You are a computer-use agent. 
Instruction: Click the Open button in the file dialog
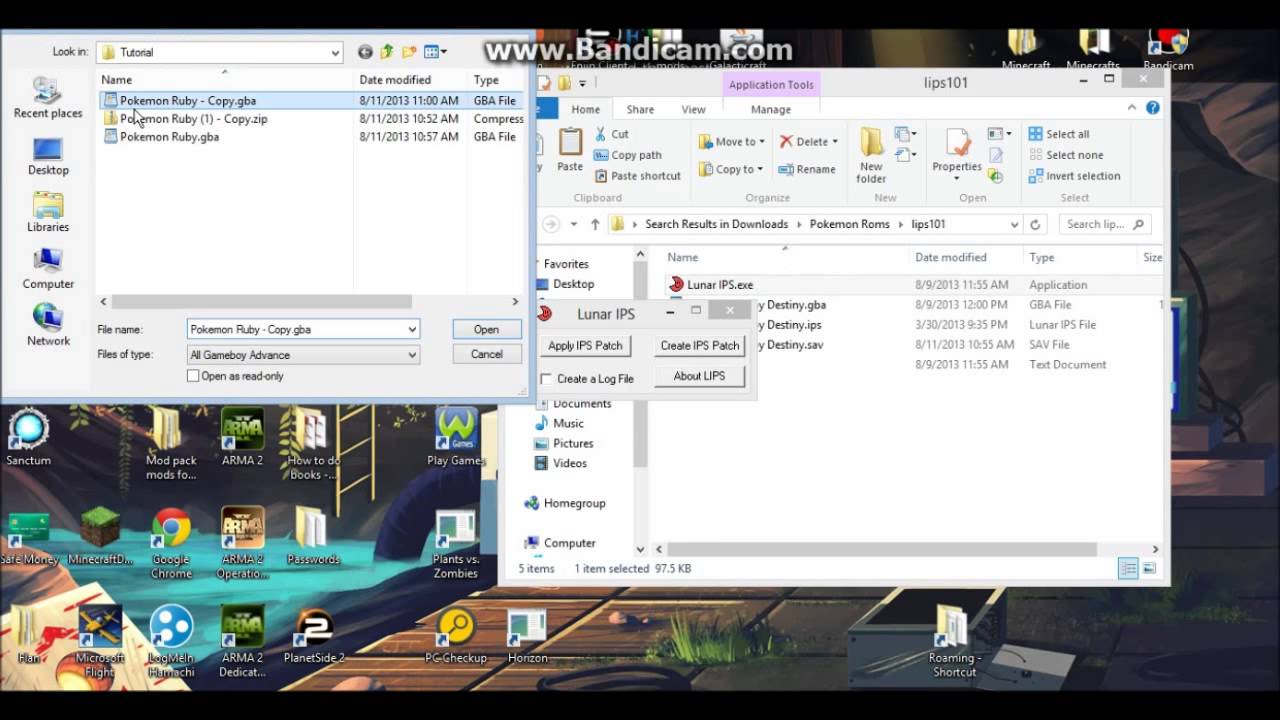486,329
